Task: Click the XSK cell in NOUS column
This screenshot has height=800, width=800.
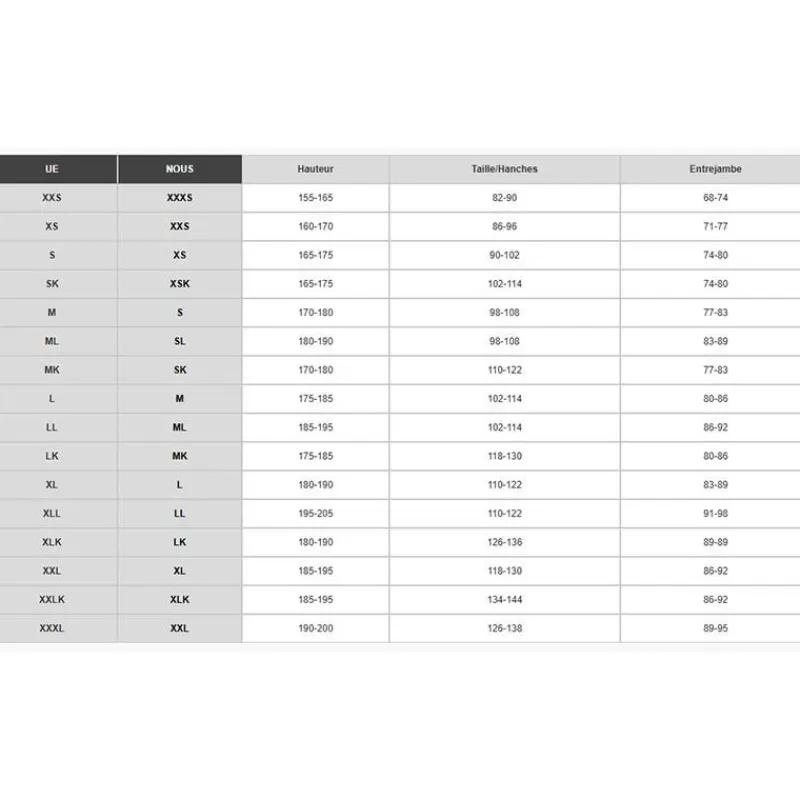Action: (x=180, y=284)
